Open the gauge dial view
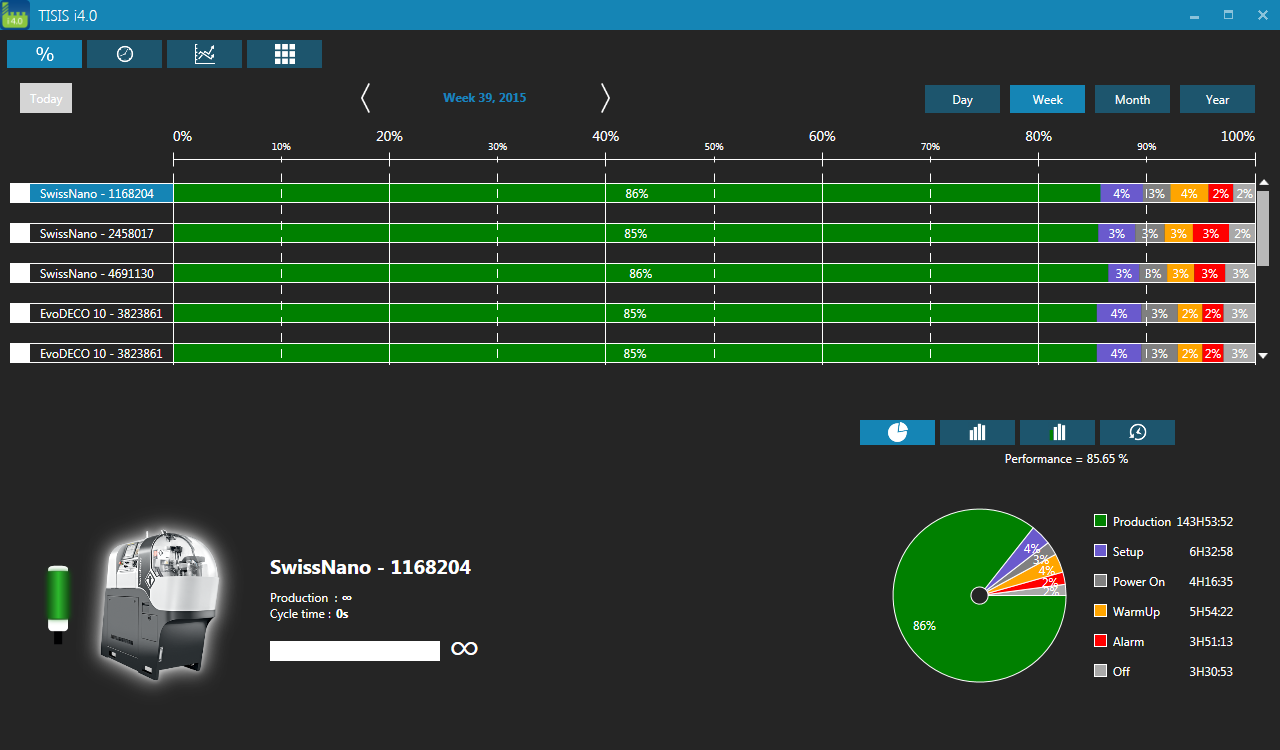1280x750 pixels. click(124, 54)
